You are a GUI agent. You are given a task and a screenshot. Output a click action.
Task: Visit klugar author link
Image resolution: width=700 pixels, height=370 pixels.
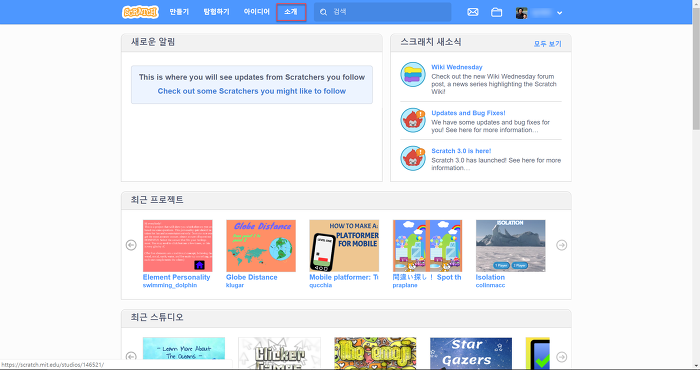(x=235, y=285)
